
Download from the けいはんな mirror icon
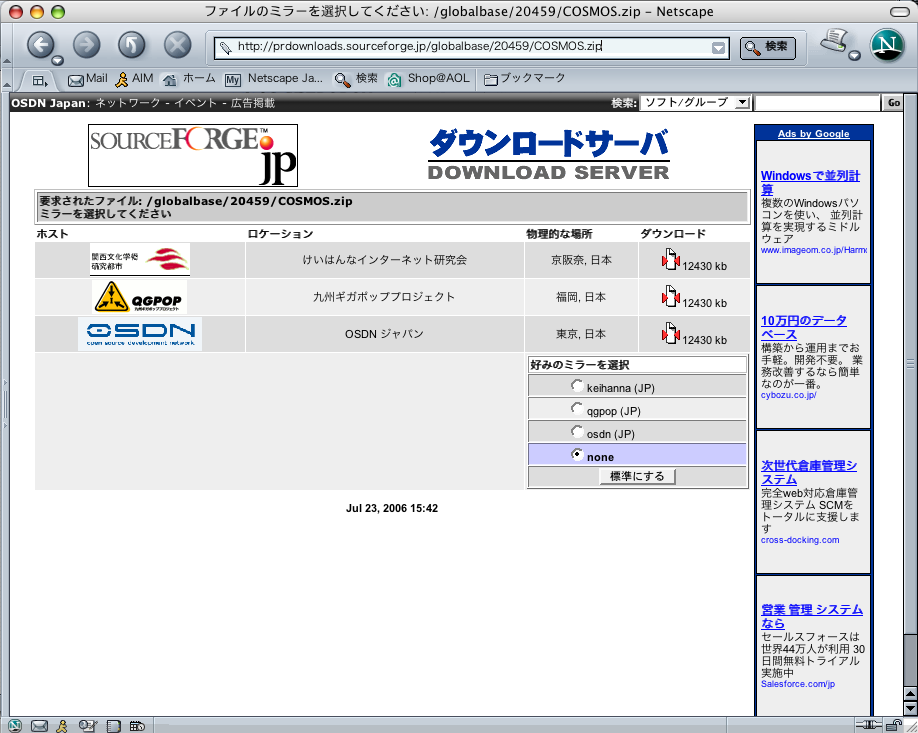click(x=670, y=259)
